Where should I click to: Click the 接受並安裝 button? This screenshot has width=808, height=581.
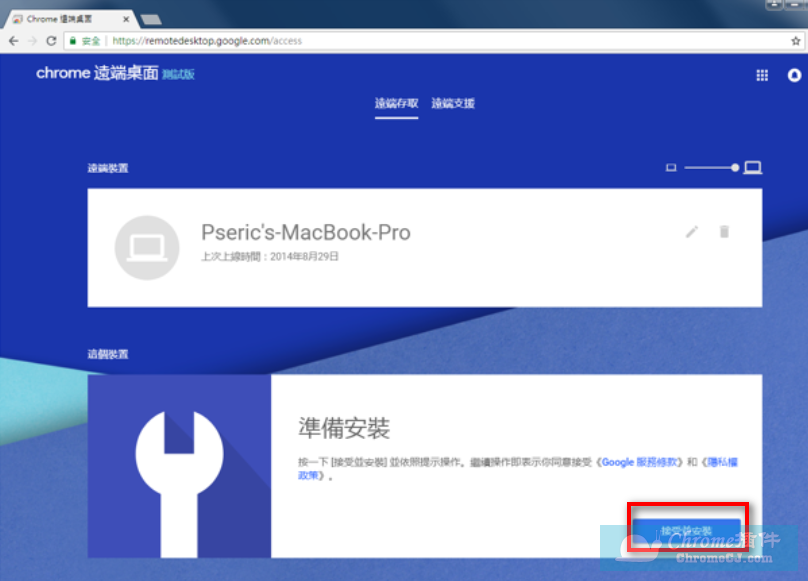point(686,531)
